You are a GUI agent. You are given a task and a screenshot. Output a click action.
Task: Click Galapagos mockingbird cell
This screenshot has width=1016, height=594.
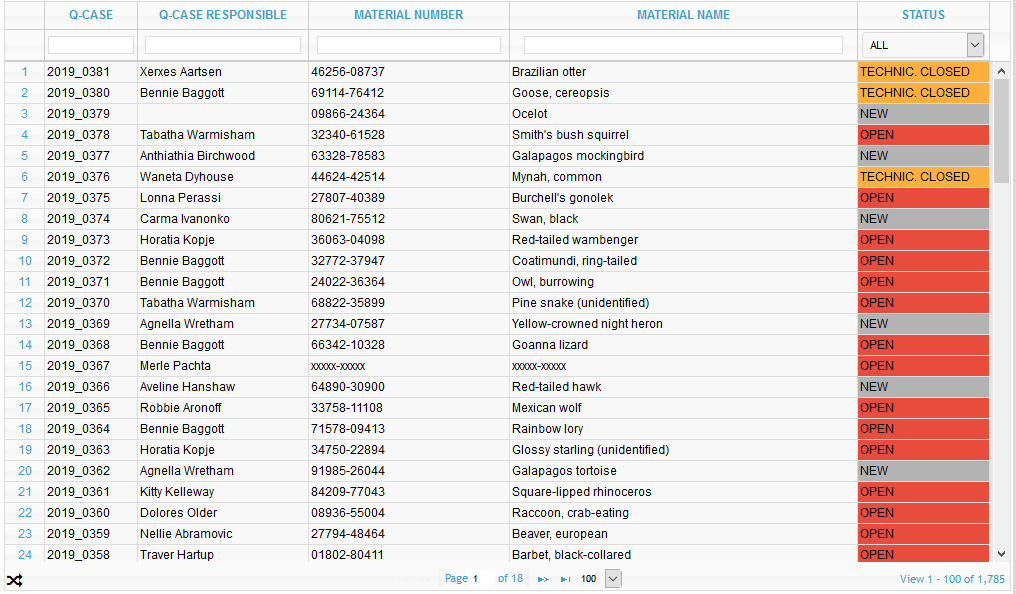point(684,156)
